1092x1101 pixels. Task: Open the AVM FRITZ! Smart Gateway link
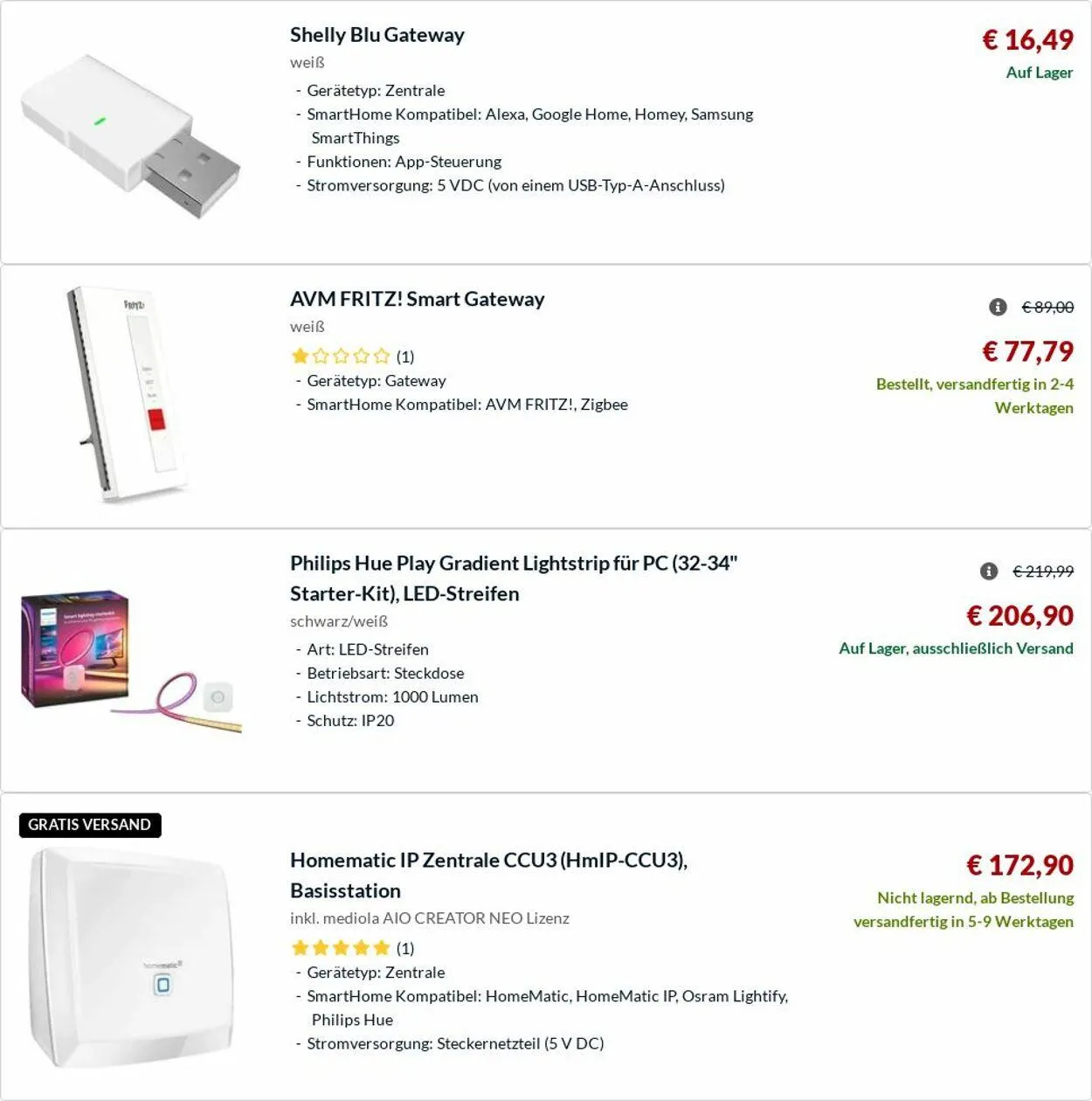click(x=417, y=299)
